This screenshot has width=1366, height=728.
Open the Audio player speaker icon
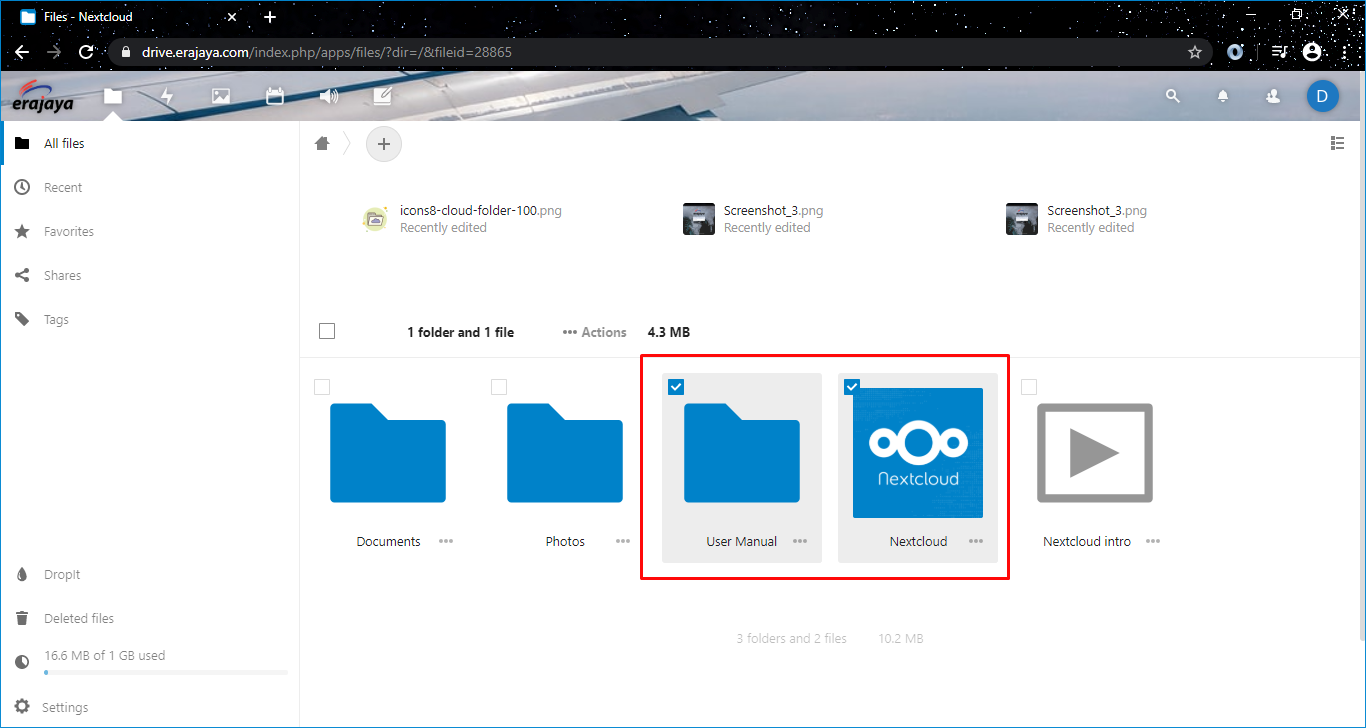click(328, 96)
